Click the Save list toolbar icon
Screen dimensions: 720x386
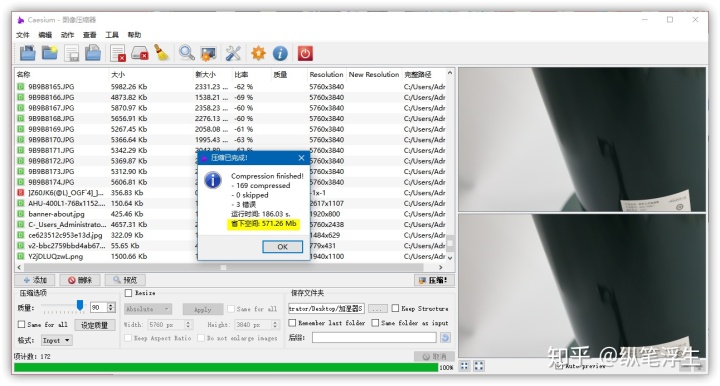(x=72, y=53)
